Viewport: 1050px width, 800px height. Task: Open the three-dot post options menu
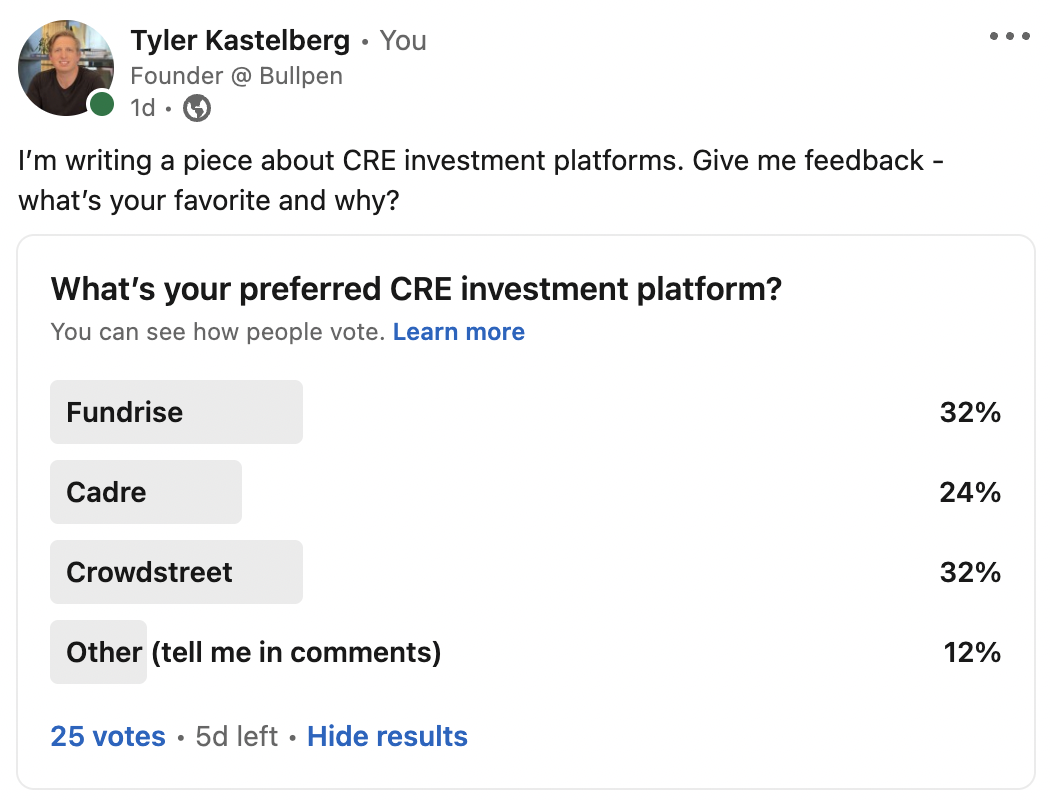[1010, 36]
